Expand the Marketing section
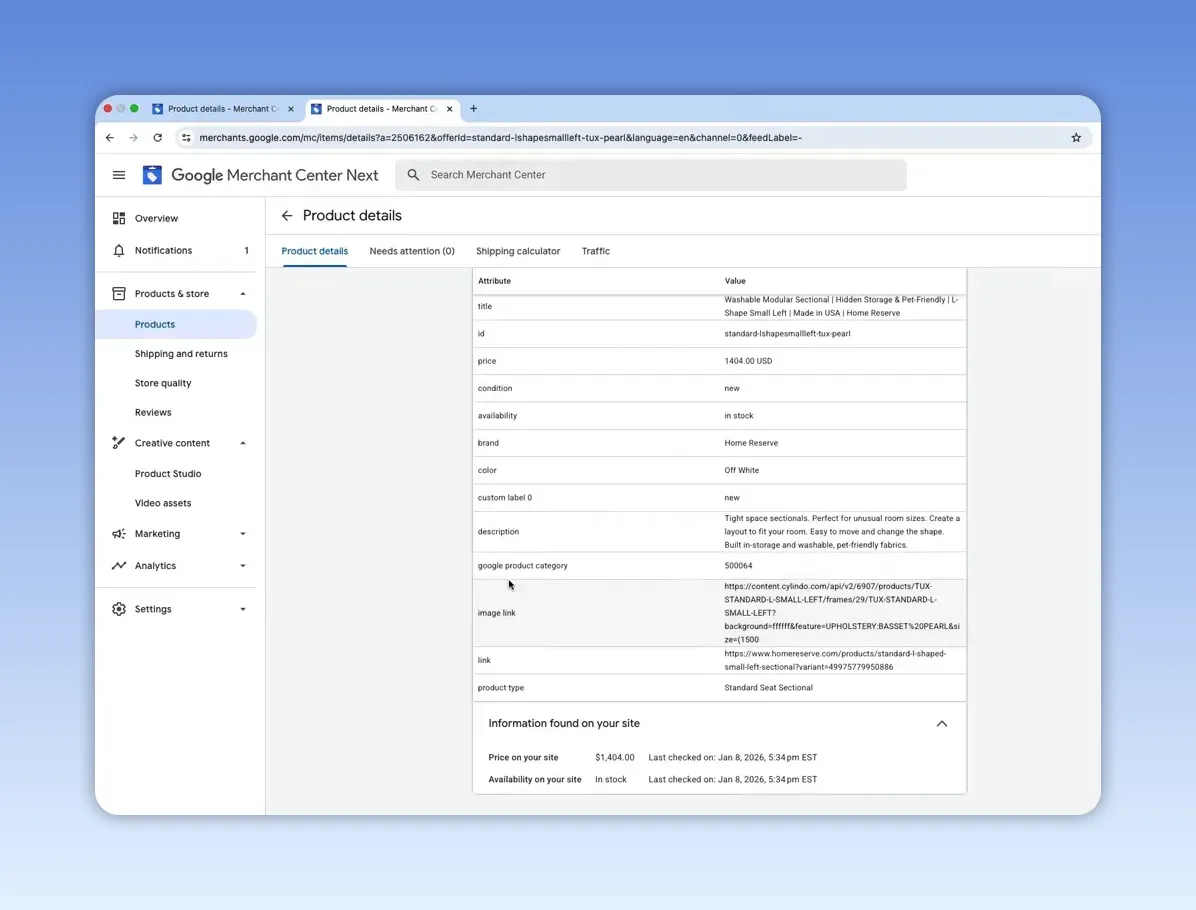This screenshot has width=1196, height=910. pos(243,534)
